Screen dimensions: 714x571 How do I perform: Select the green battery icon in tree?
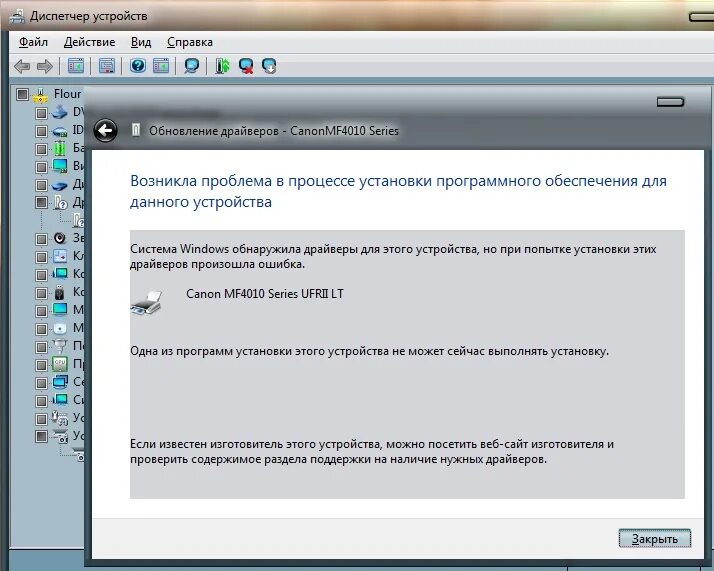(x=60, y=148)
